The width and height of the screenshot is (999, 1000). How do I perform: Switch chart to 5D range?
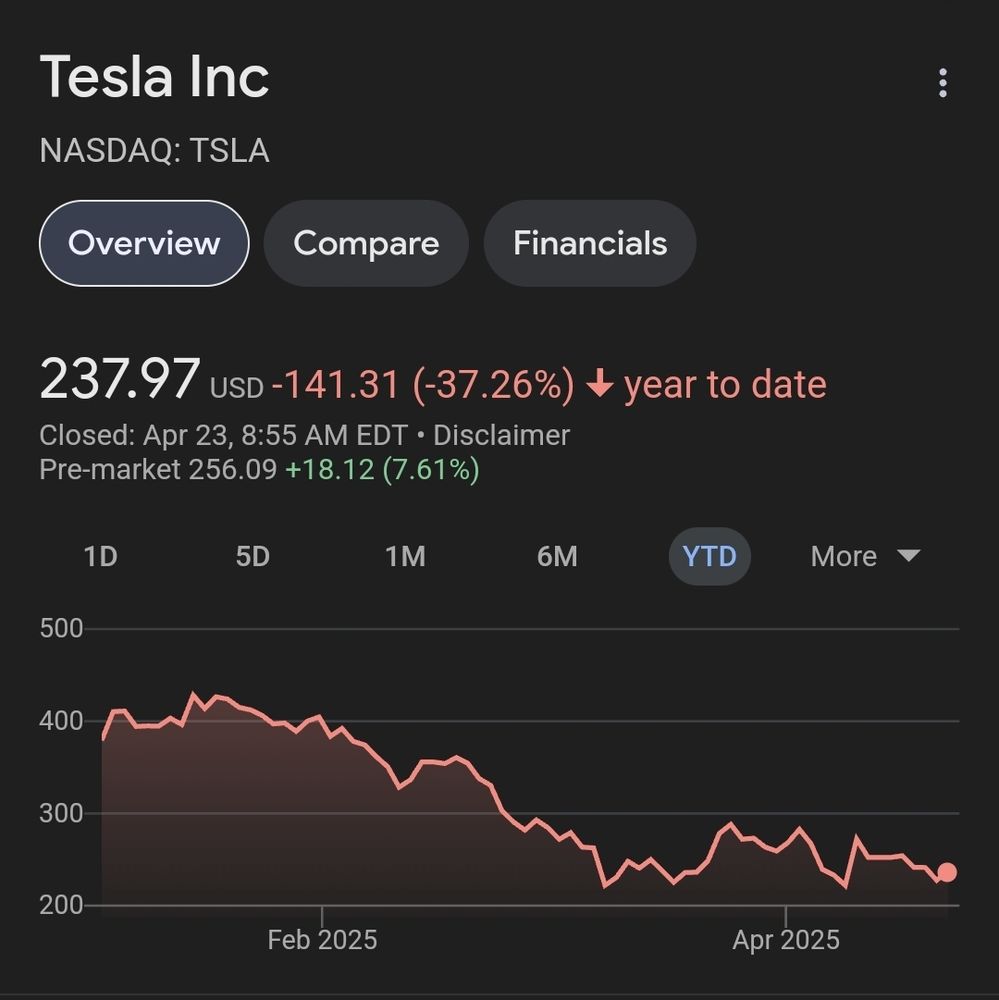coord(253,556)
